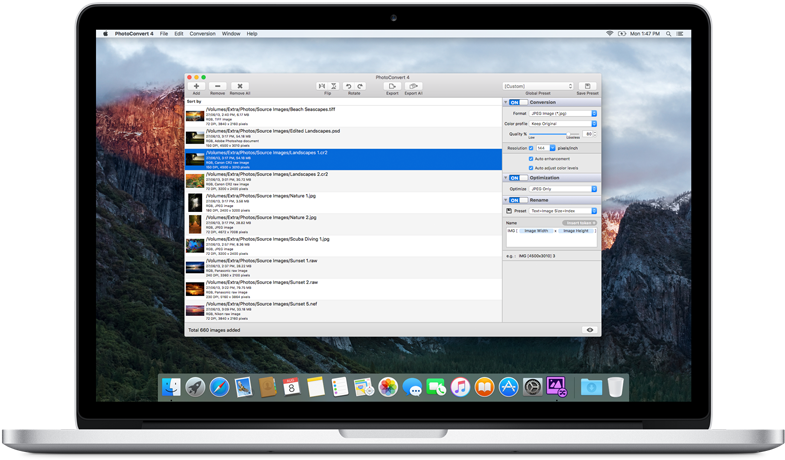Screen dimensions: 785x460
Task: Click the Spotlight search icon in menu bar
Action: pyautogui.click(x=668, y=34)
